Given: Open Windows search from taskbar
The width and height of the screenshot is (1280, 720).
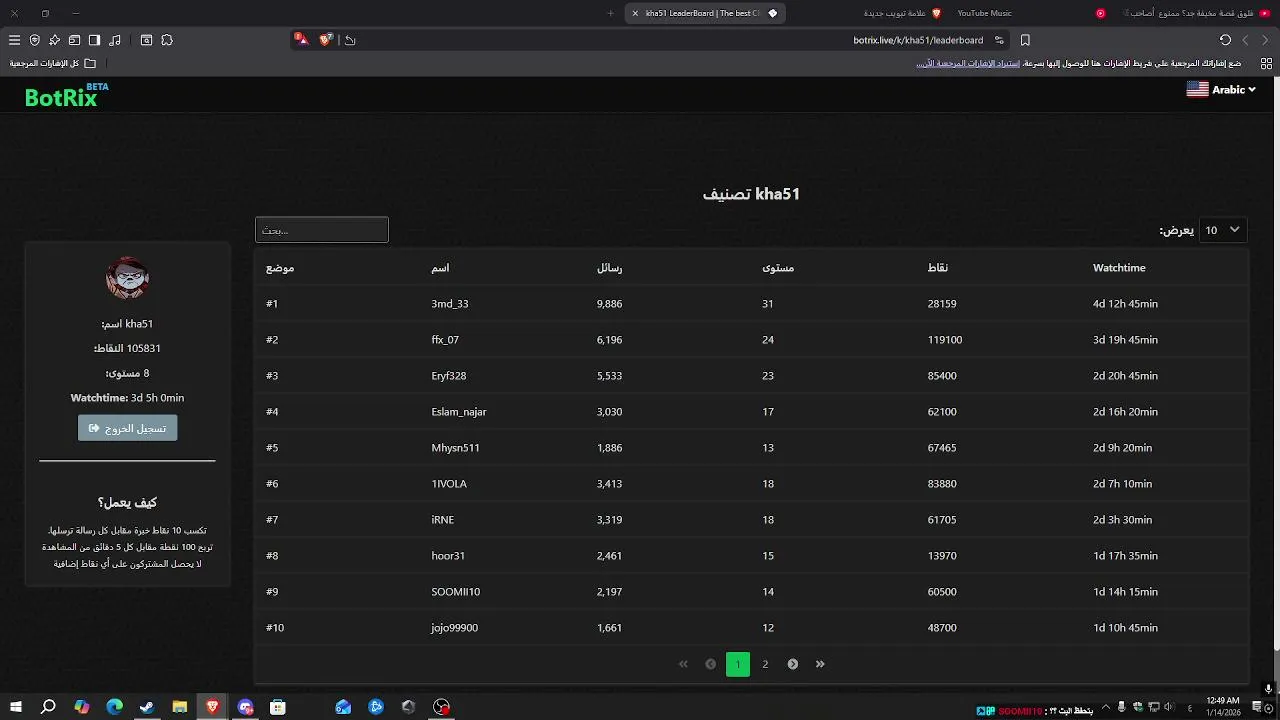Looking at the screenshot, I should 48,707.
